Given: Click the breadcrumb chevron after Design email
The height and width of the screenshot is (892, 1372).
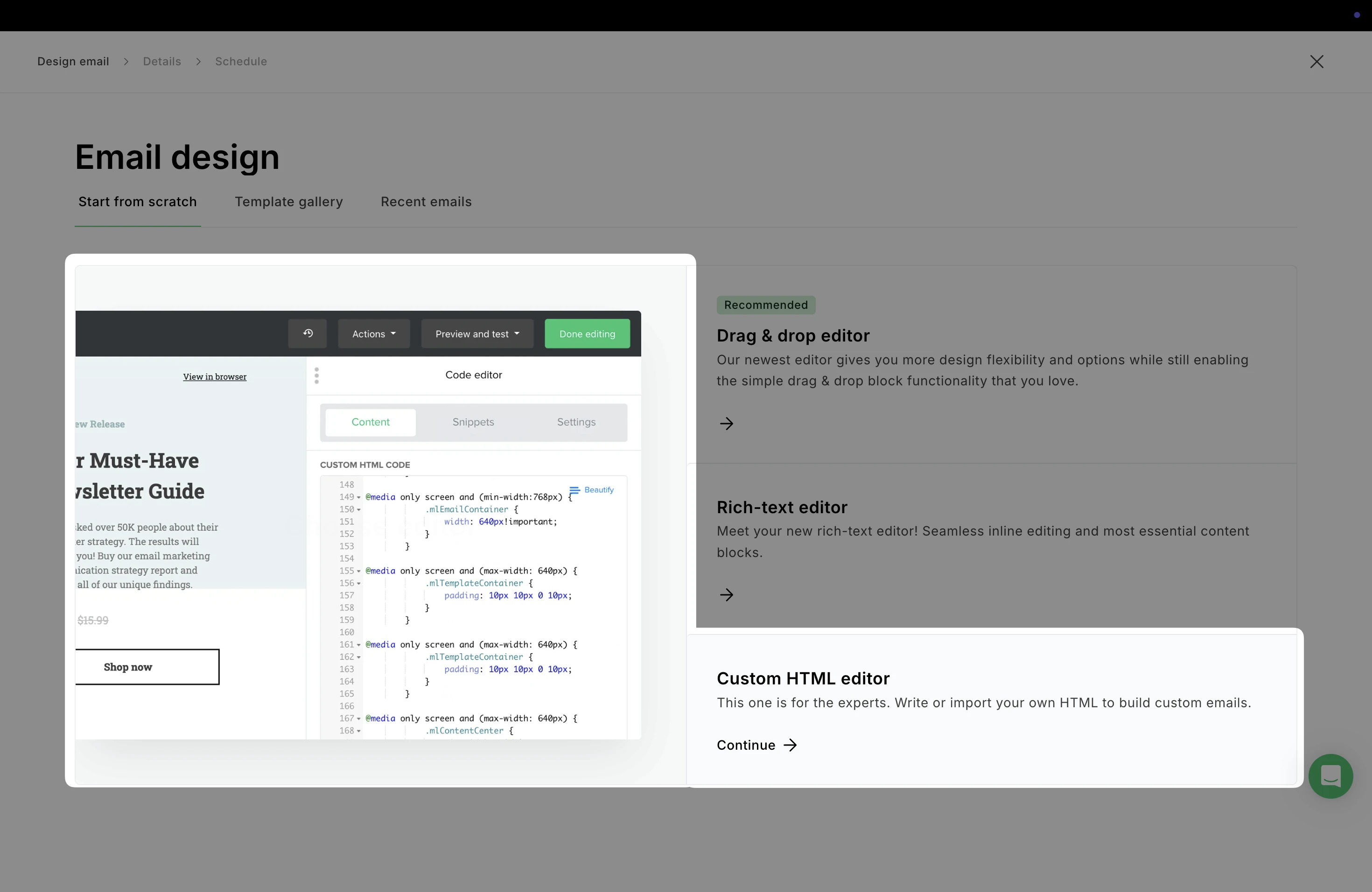Looking at the screenshot, I should (x=126, y=62).
